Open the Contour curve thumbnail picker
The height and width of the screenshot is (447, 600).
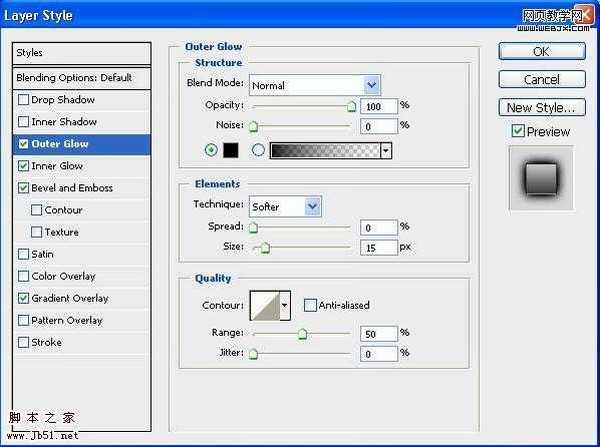pyautogui.click(x=264, y=305)
